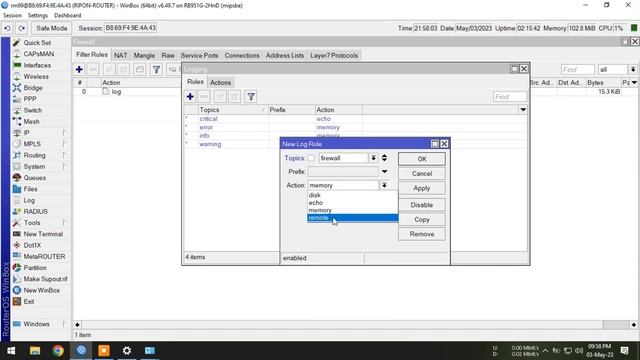Open the Service Ports tab
Viewport: 640px width, 360px height.
coord(199,56)
